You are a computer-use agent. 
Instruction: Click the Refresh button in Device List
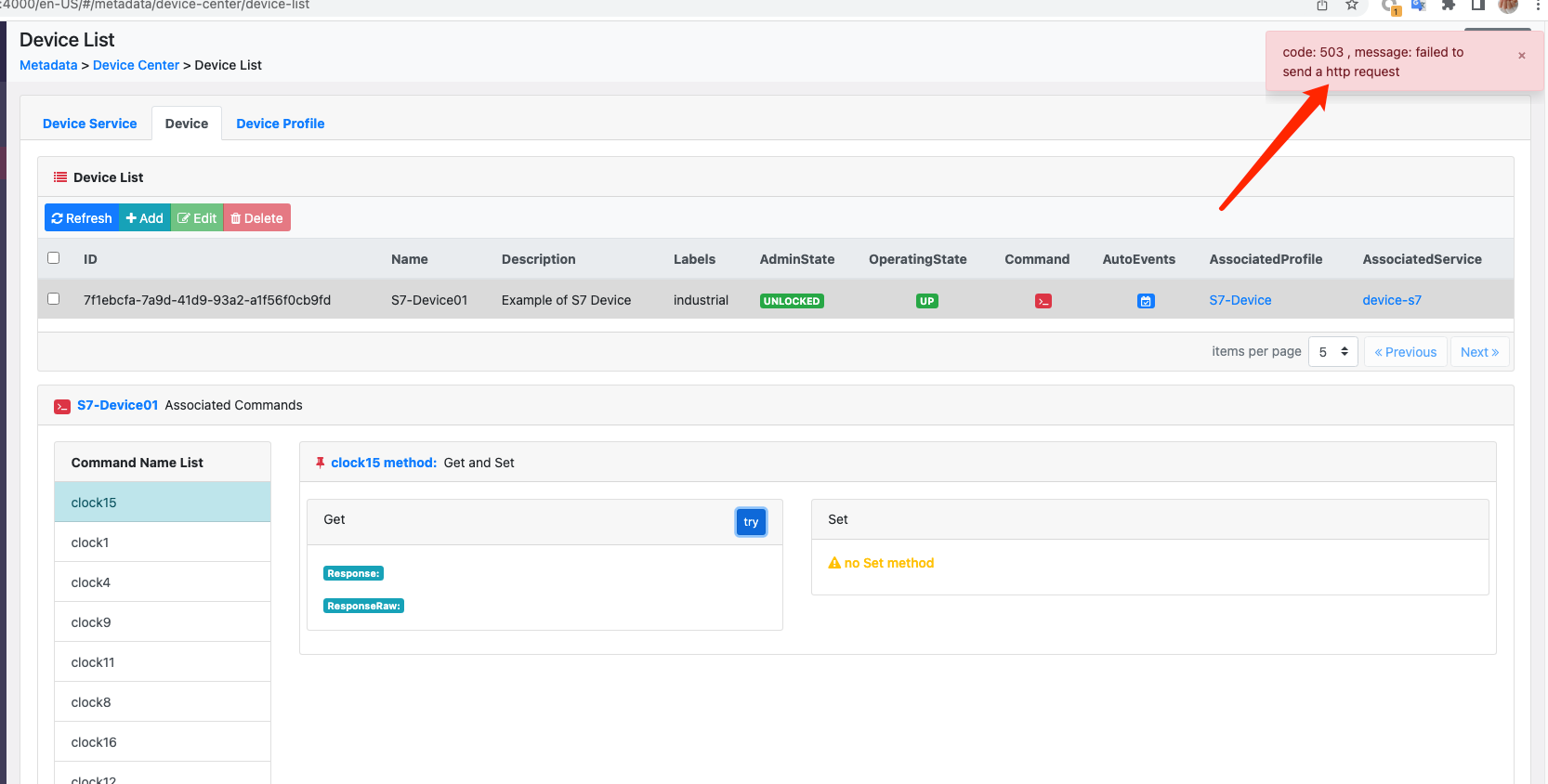pos(82,218)
